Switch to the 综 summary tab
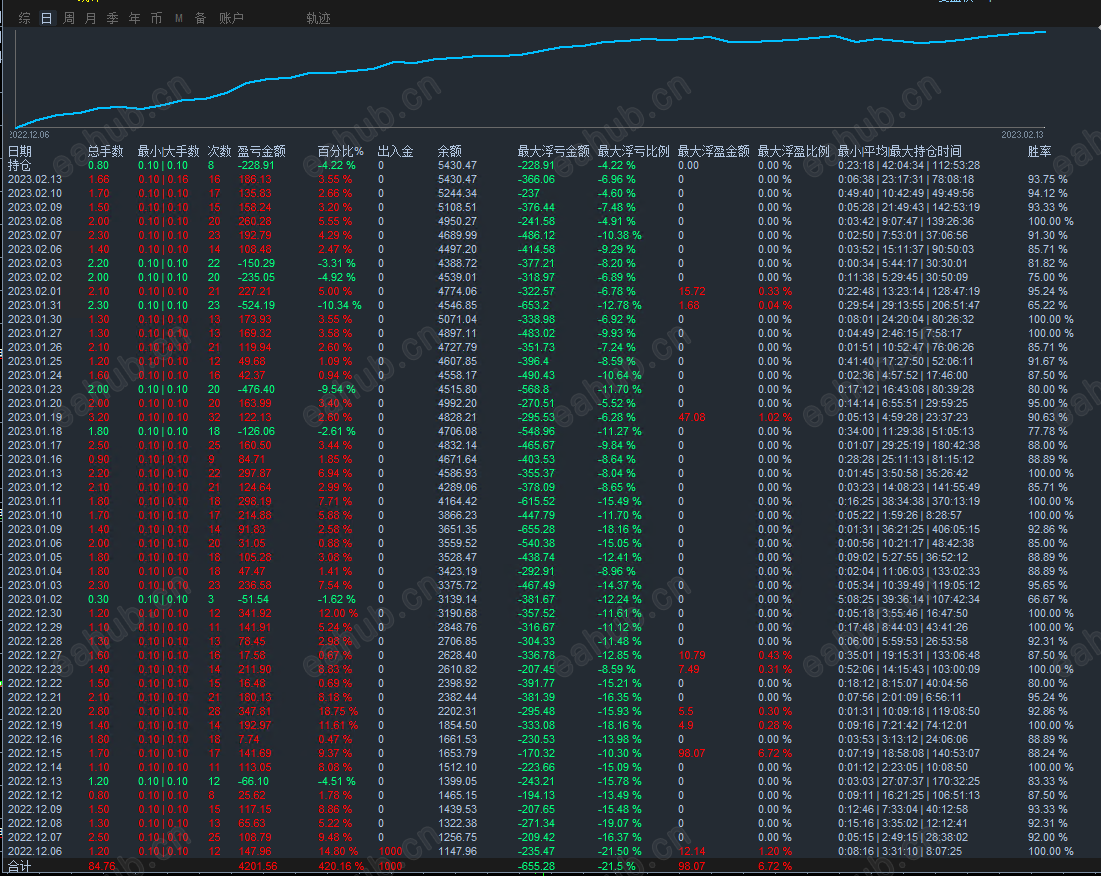1101x876 pixels. (x=24, y=18)
